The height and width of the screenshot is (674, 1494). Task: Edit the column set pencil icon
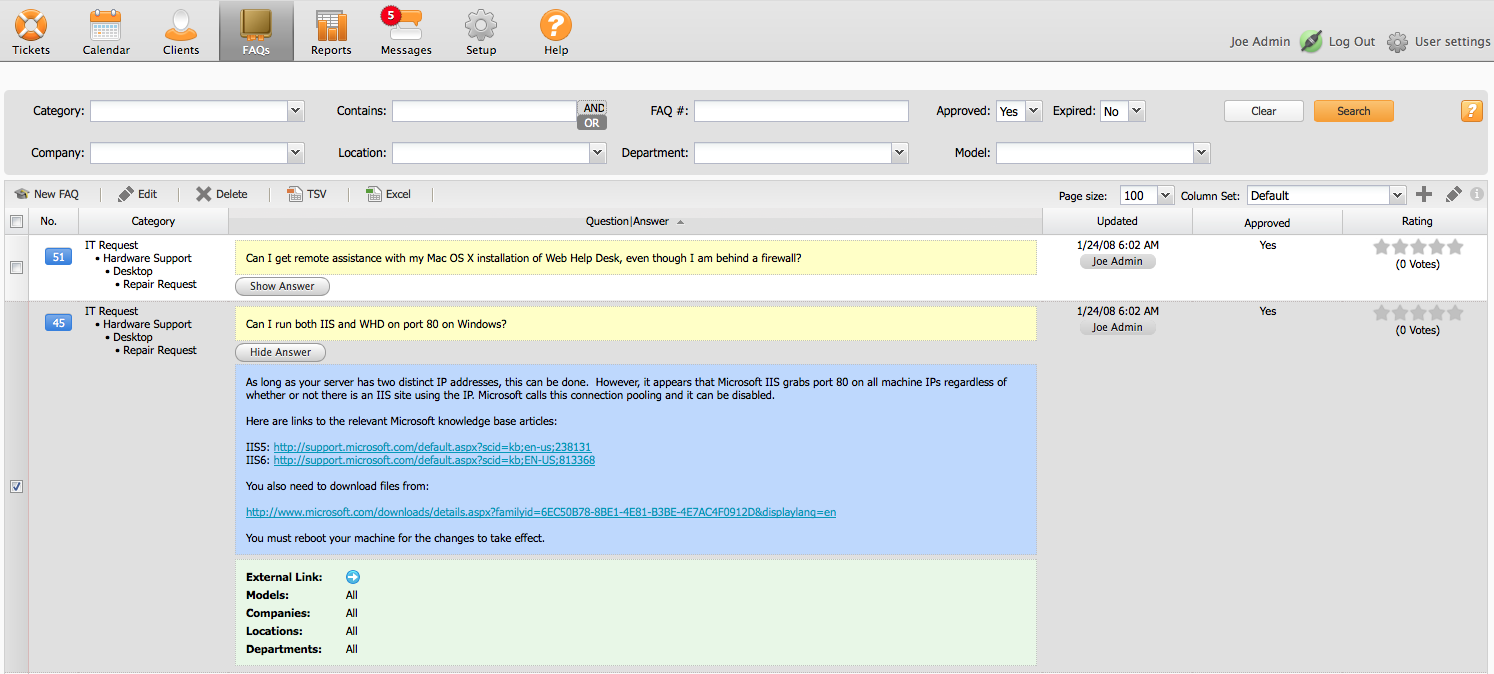pyautogui.click(x=1454, y=194)
